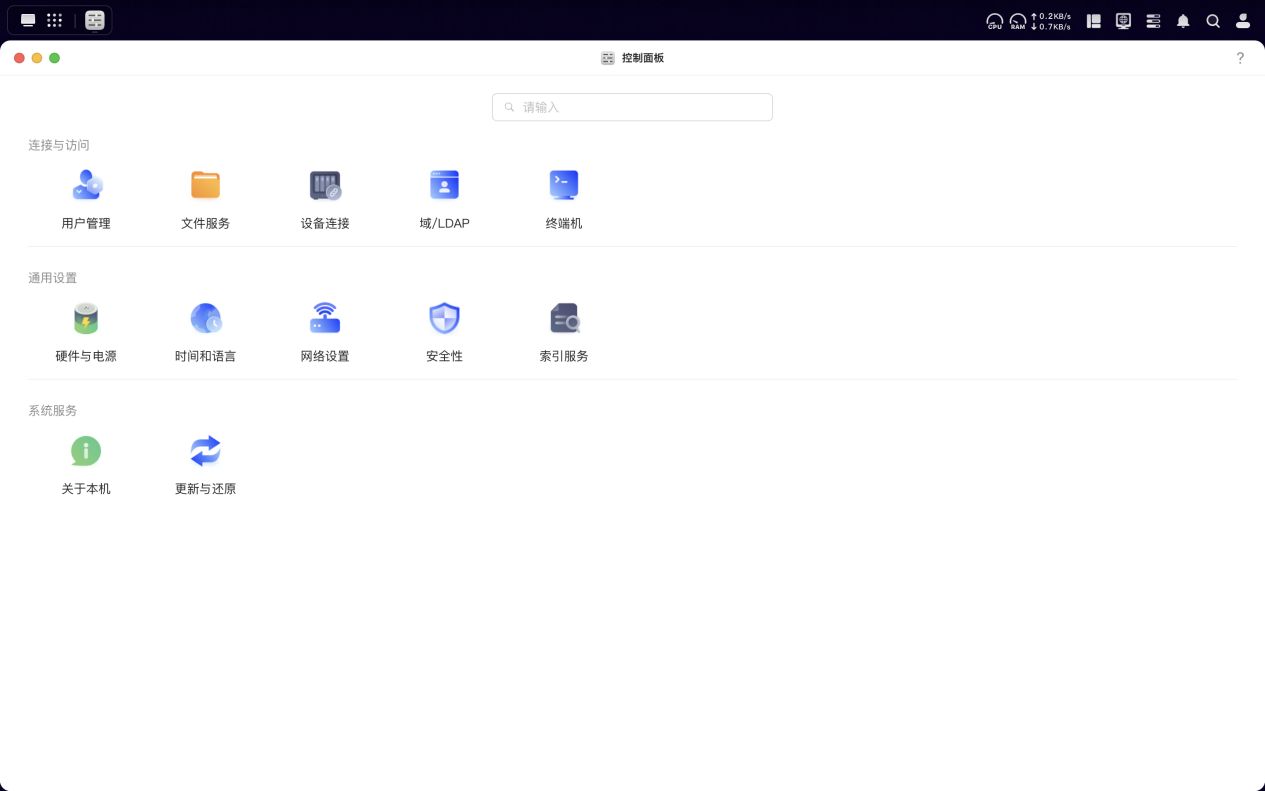Open CPU usage gauge
Image resolution: width=1265 pixels, height=791 pixels.
coord(994,21)
